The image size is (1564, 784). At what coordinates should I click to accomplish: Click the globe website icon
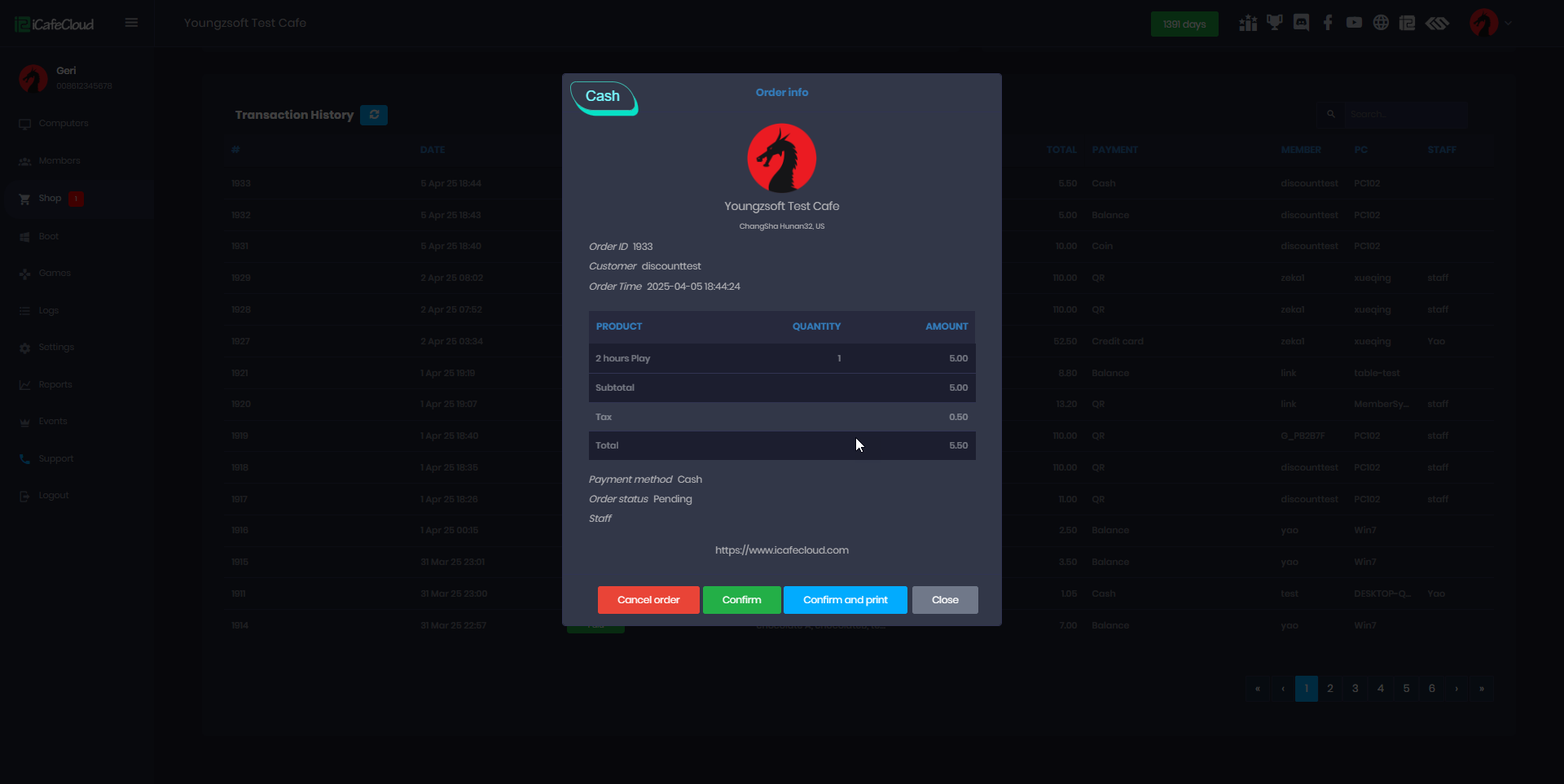1381,23
